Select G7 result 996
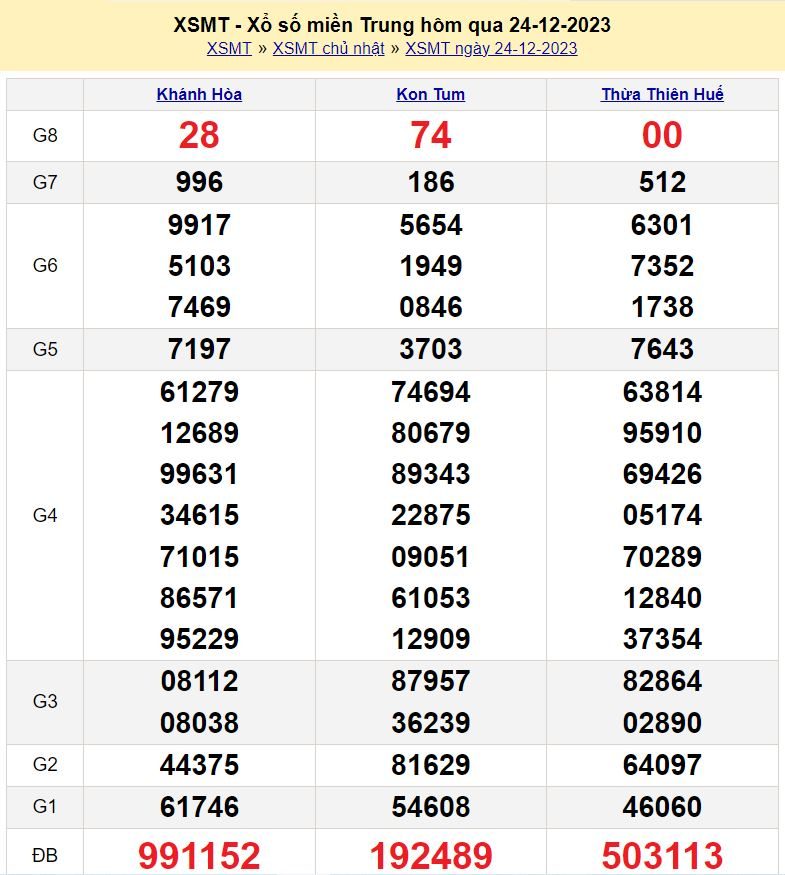Screen dimensions: 785x875 click(199, 182)
